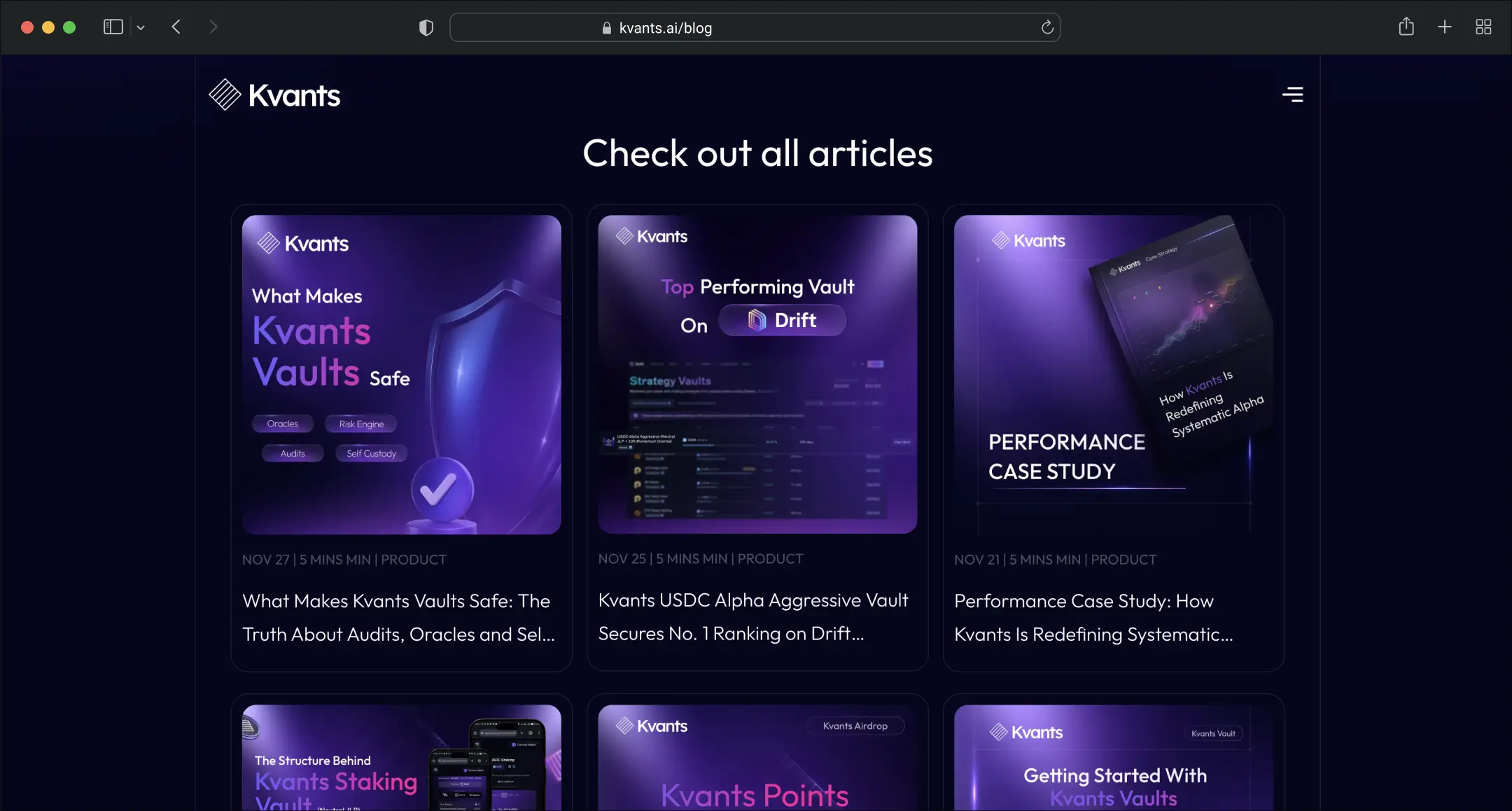Viewport: 1512px width, 811px height.
Task: Reload the page with the refresh icon
Action: click(1047, 27)
